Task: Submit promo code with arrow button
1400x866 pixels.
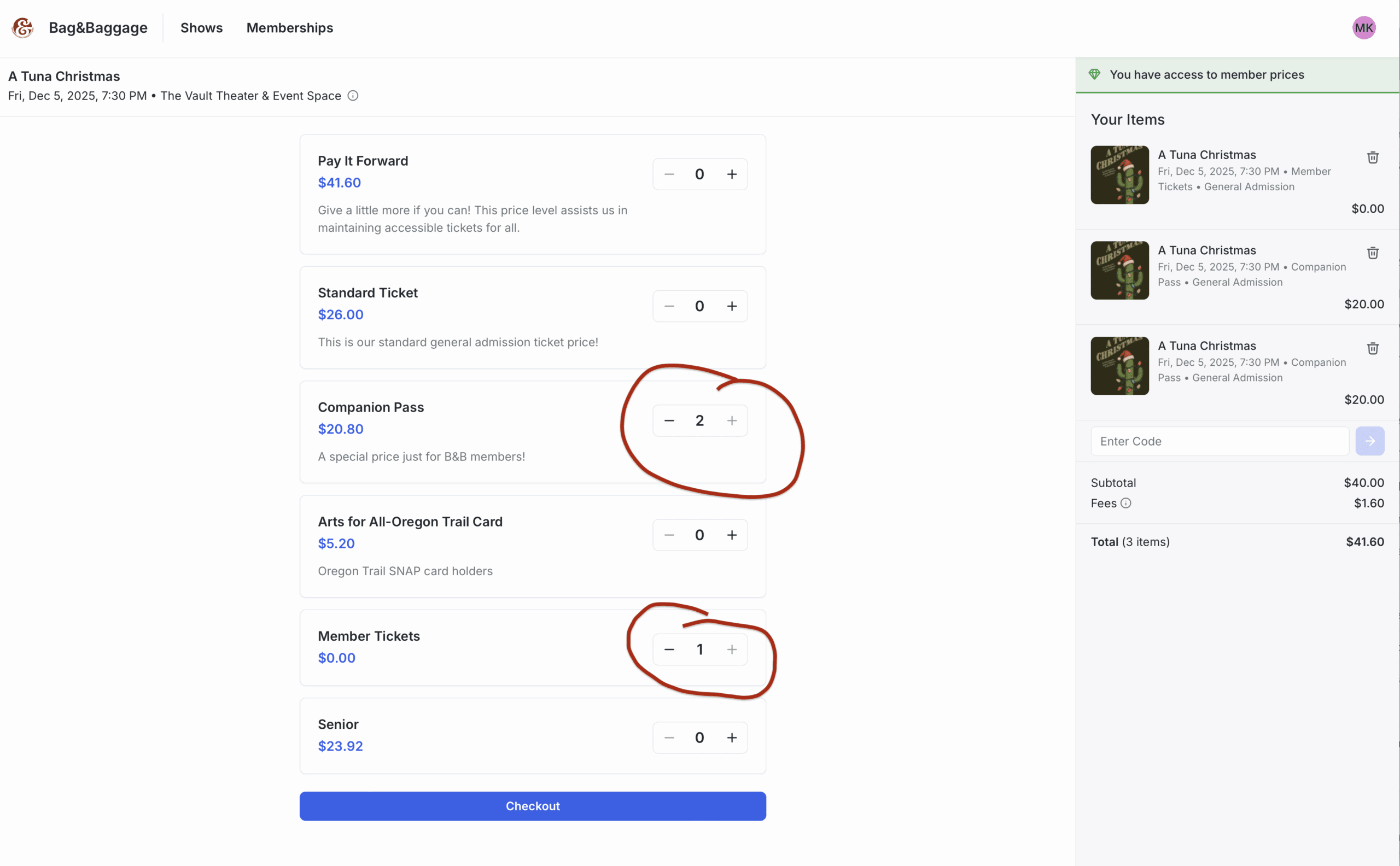Action: (x=1369, y=441)
